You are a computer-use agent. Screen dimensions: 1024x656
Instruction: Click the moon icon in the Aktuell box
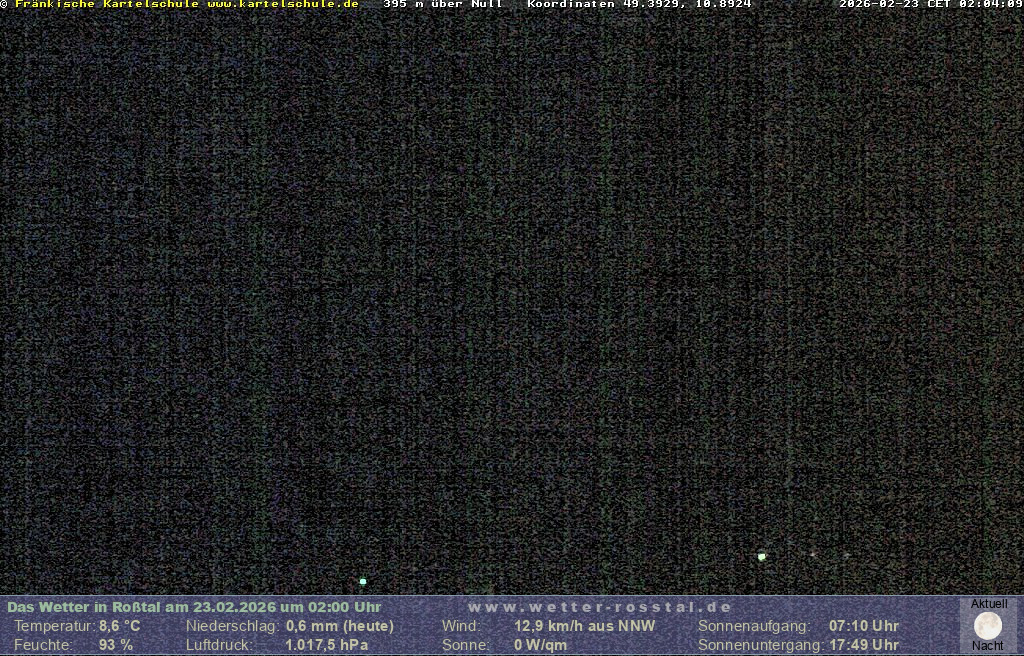click(x=988, y=626)
